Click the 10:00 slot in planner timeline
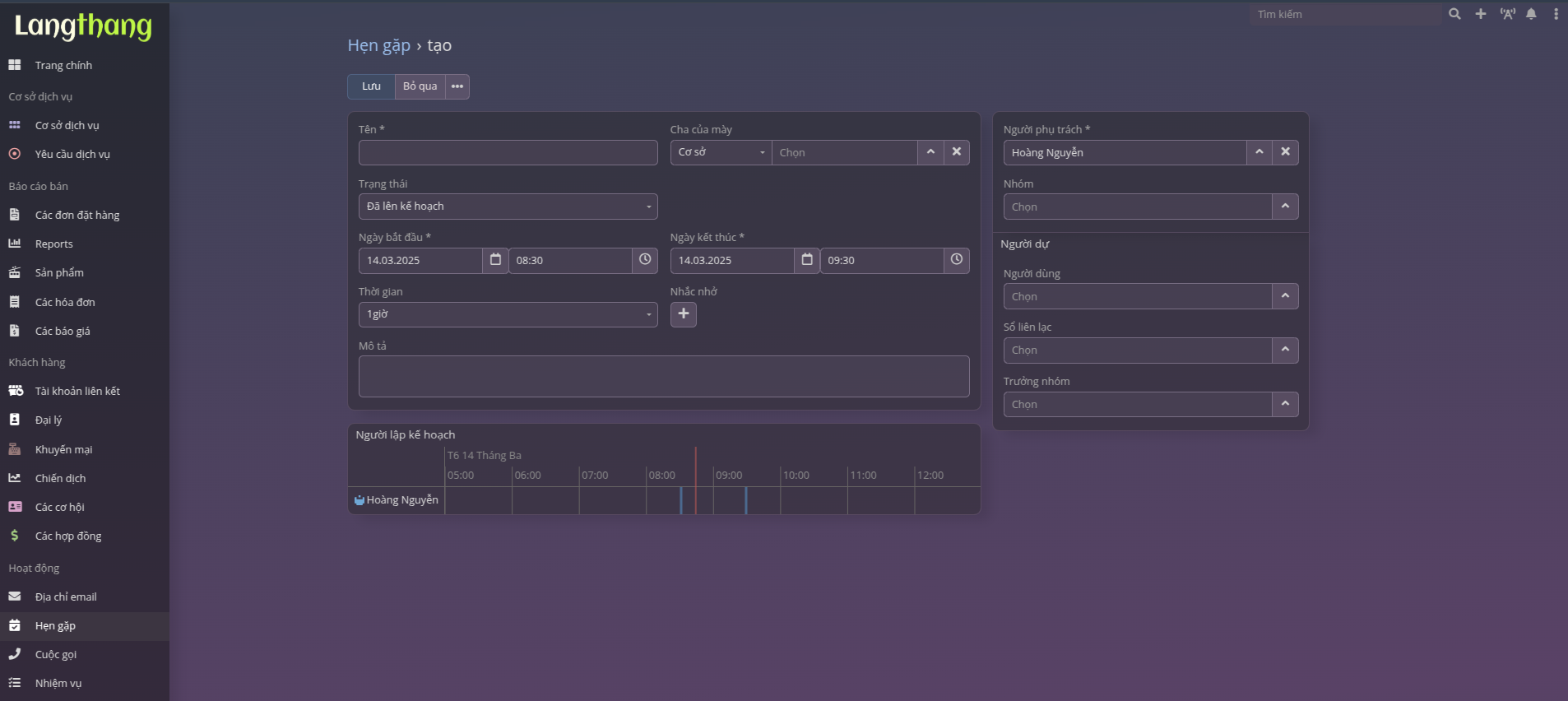Image resolution: width=1568 pixels, height=701 pixels. pos(813,500)
